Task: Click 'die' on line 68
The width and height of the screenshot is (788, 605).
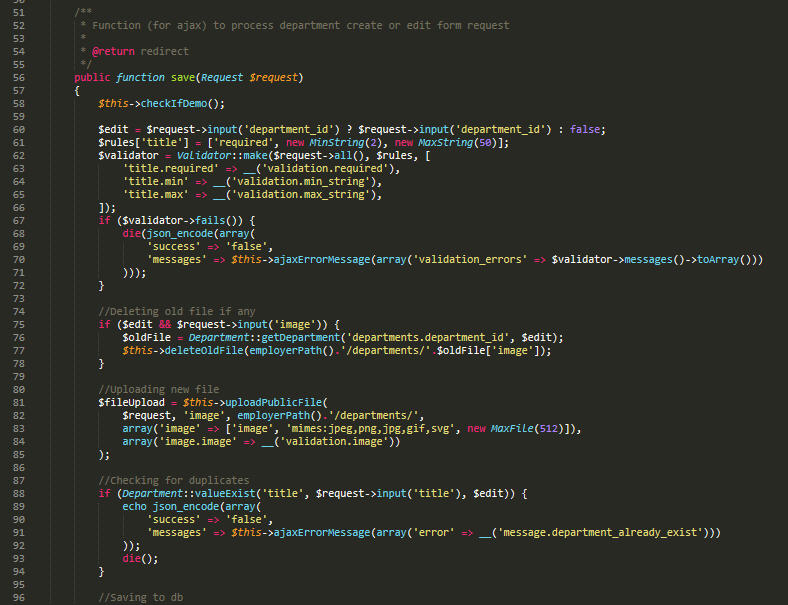Action: pos(132,234)
